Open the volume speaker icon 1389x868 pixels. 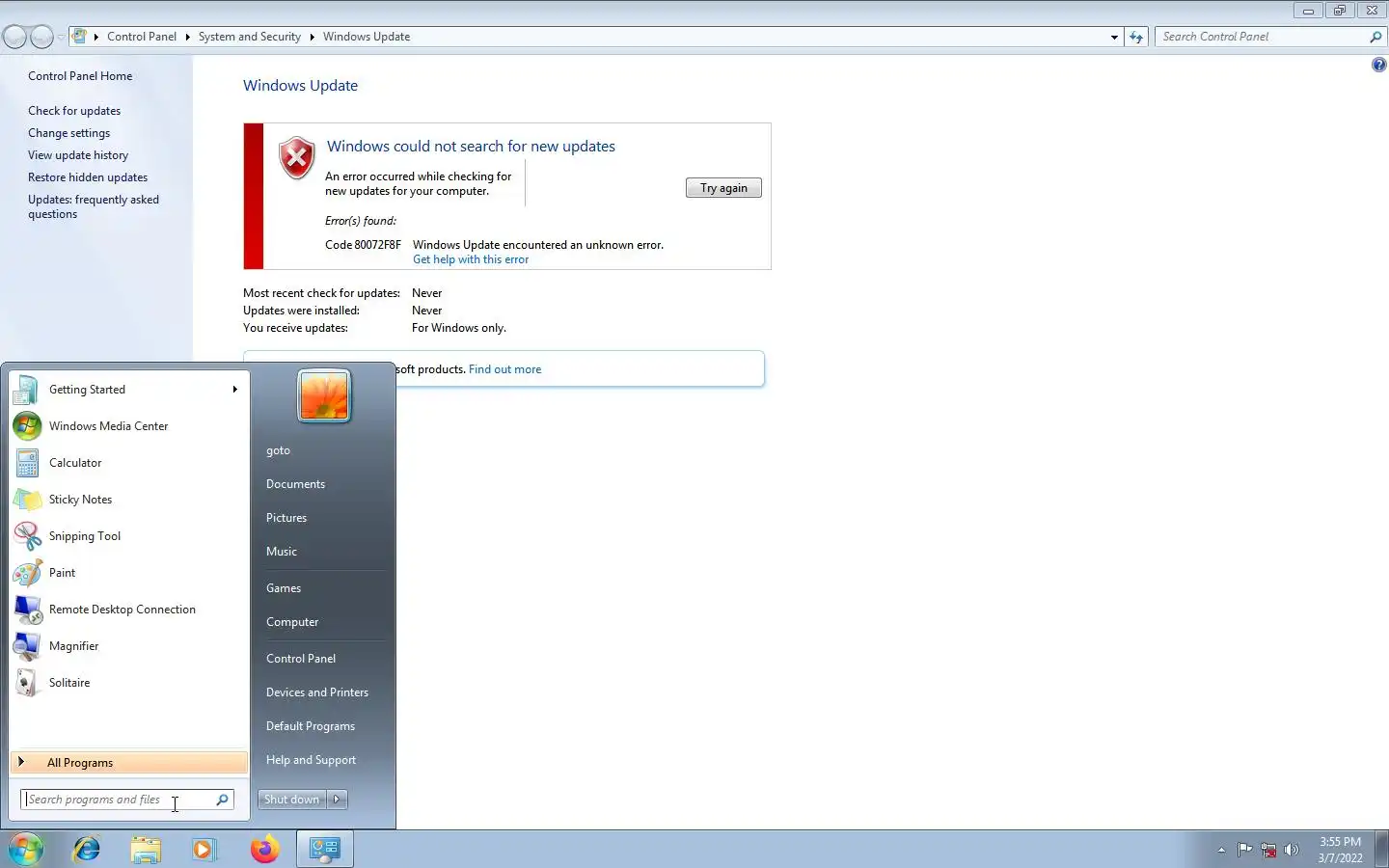pos(1292,850)
